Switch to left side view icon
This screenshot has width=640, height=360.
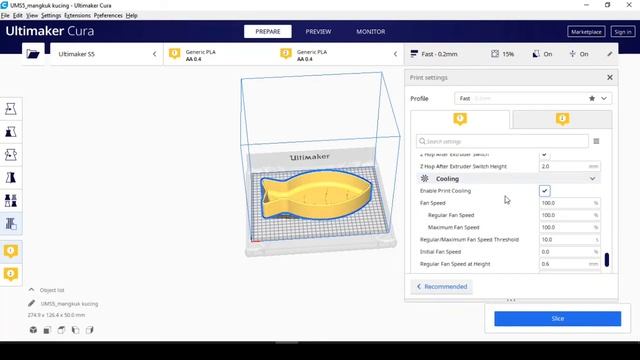[76, 330]
